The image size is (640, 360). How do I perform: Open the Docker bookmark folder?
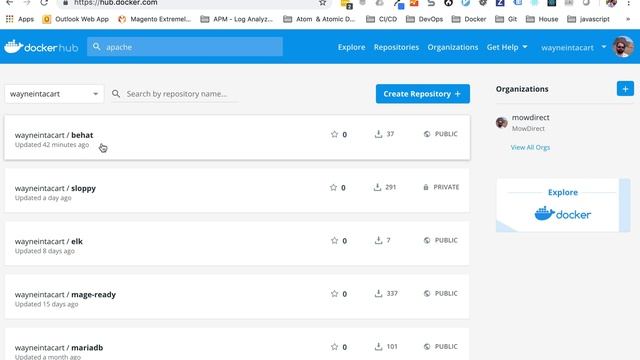469,19
